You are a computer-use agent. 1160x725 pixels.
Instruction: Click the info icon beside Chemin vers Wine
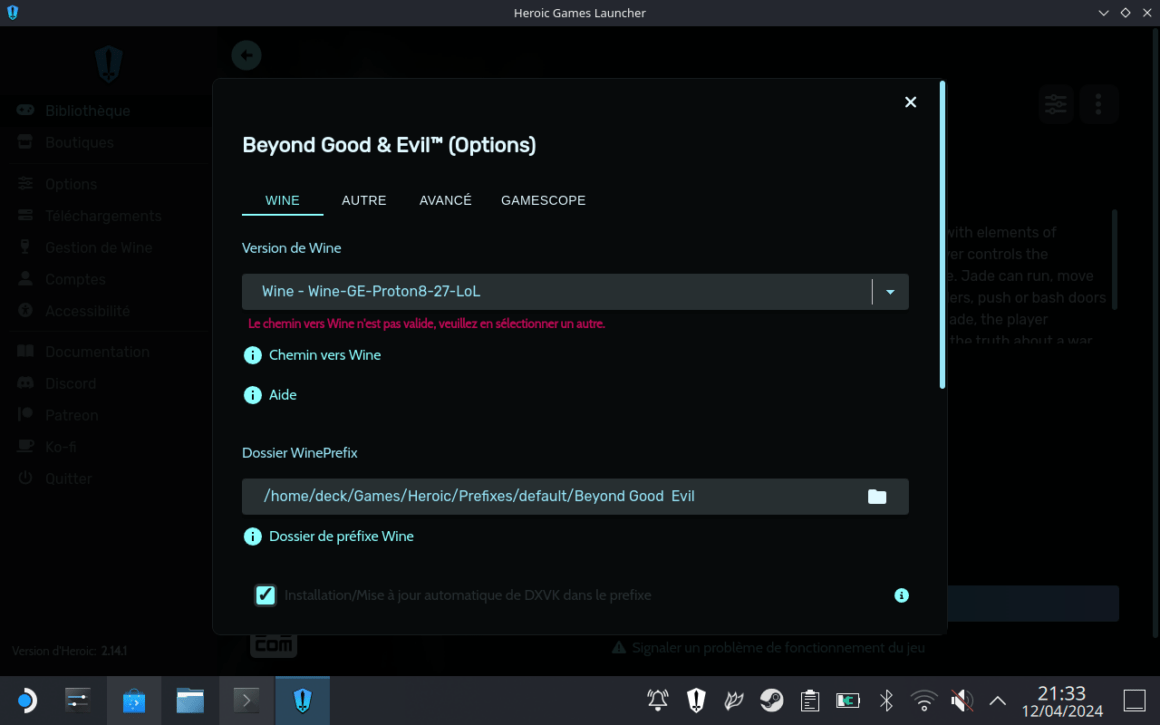coord(252,355)
